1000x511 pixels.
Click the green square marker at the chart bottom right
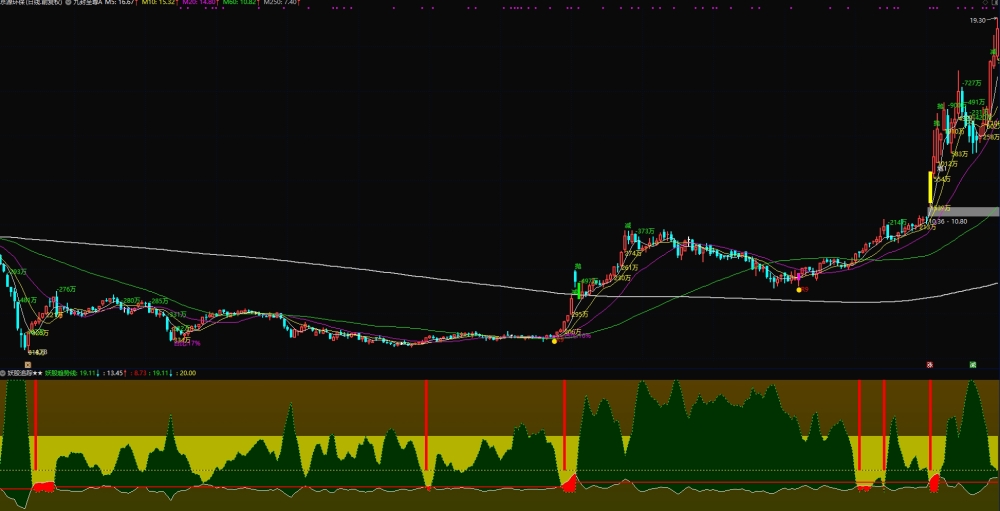coord(973,365)
